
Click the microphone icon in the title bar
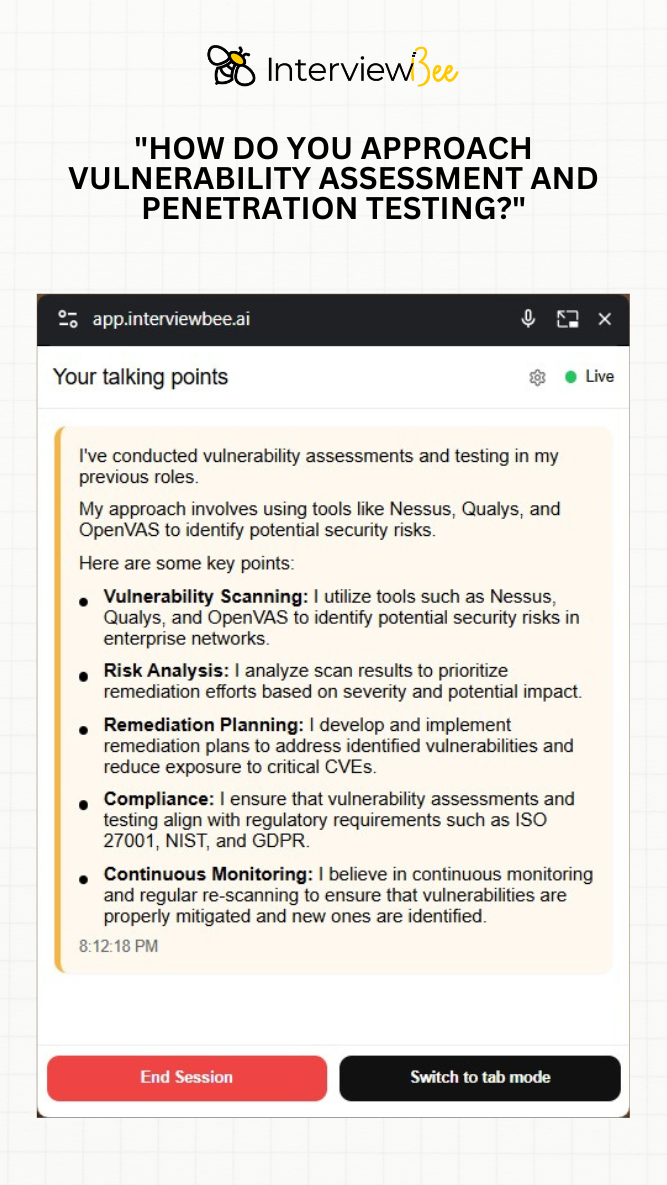pyautogui.click(x=528, y=319)
